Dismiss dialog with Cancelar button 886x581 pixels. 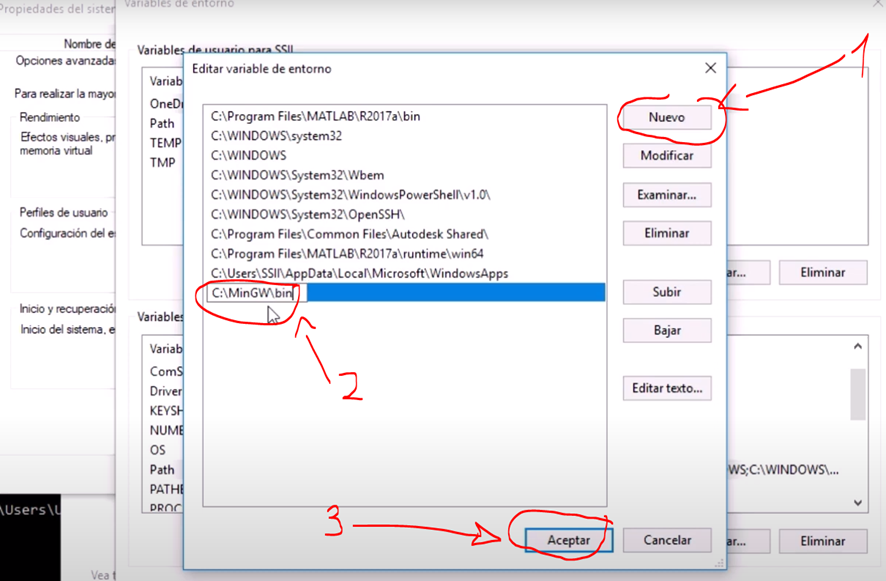click(666, 540)
